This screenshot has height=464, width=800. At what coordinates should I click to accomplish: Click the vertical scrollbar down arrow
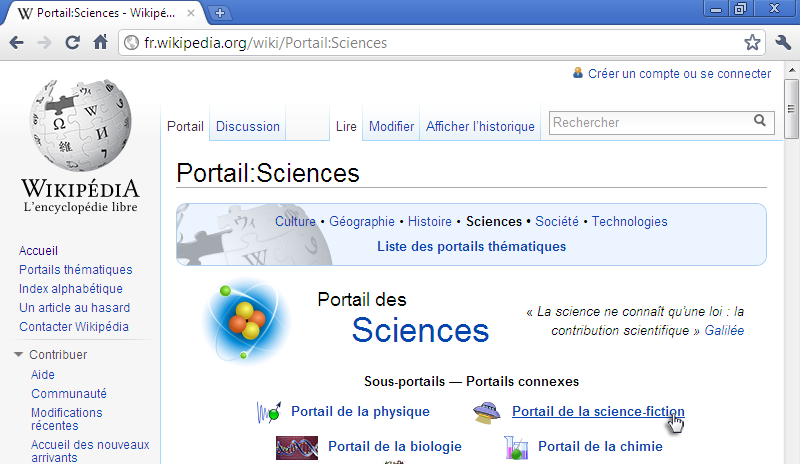(792, 456)
